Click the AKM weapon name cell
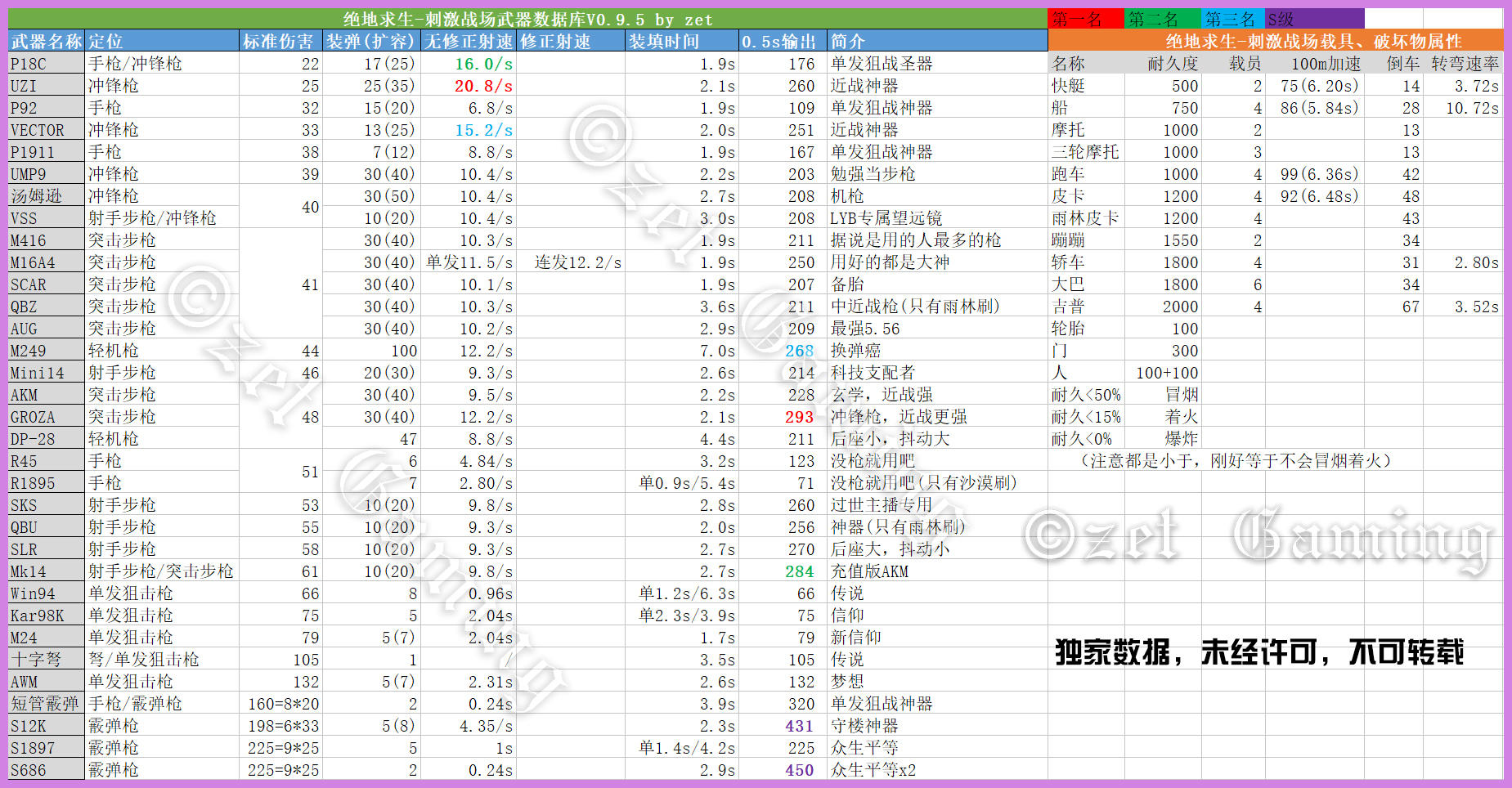 (x=47, y=395)
